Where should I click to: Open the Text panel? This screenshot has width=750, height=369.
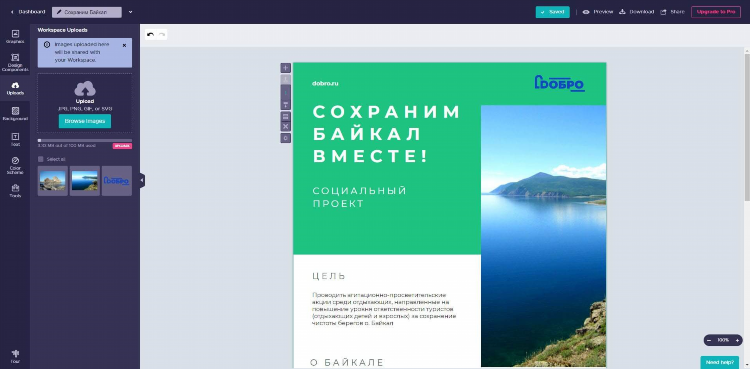(15, 139)
